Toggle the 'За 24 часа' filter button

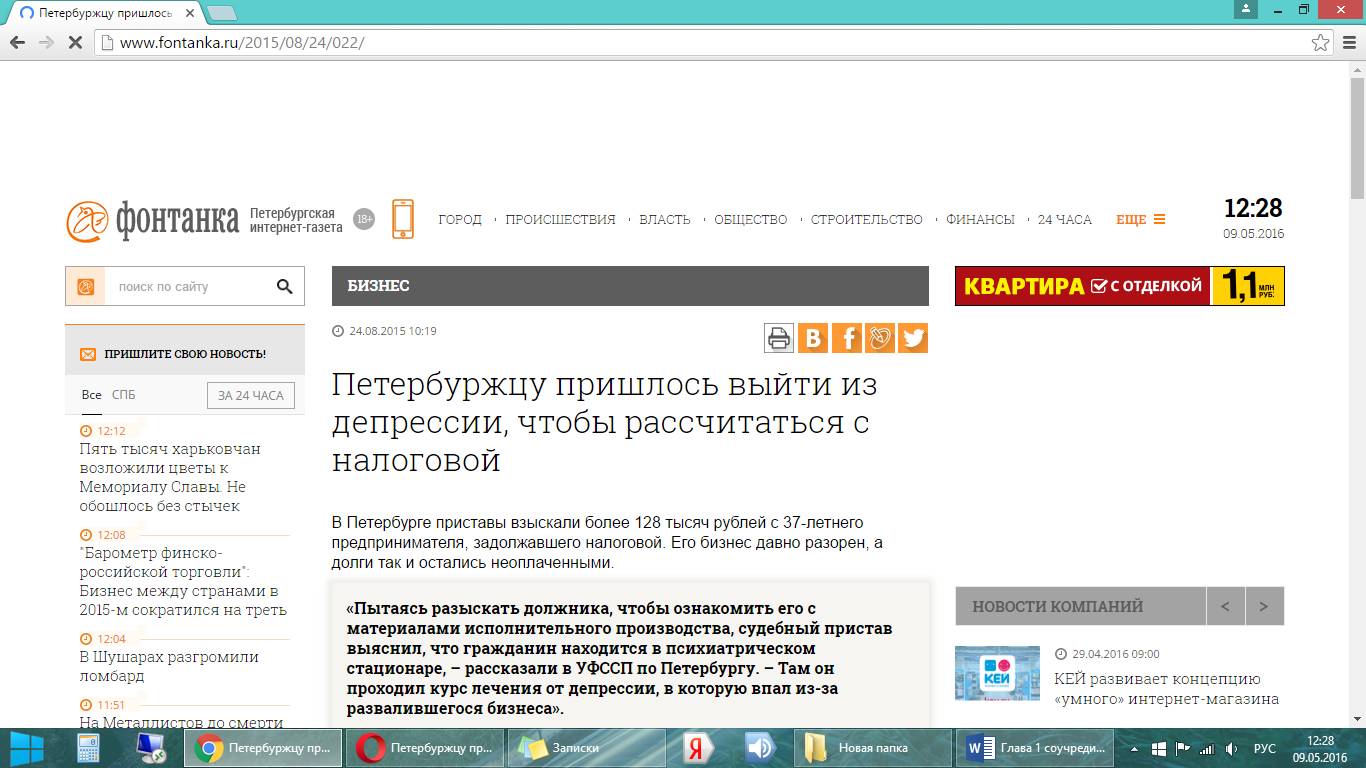[x=251, y=395]
